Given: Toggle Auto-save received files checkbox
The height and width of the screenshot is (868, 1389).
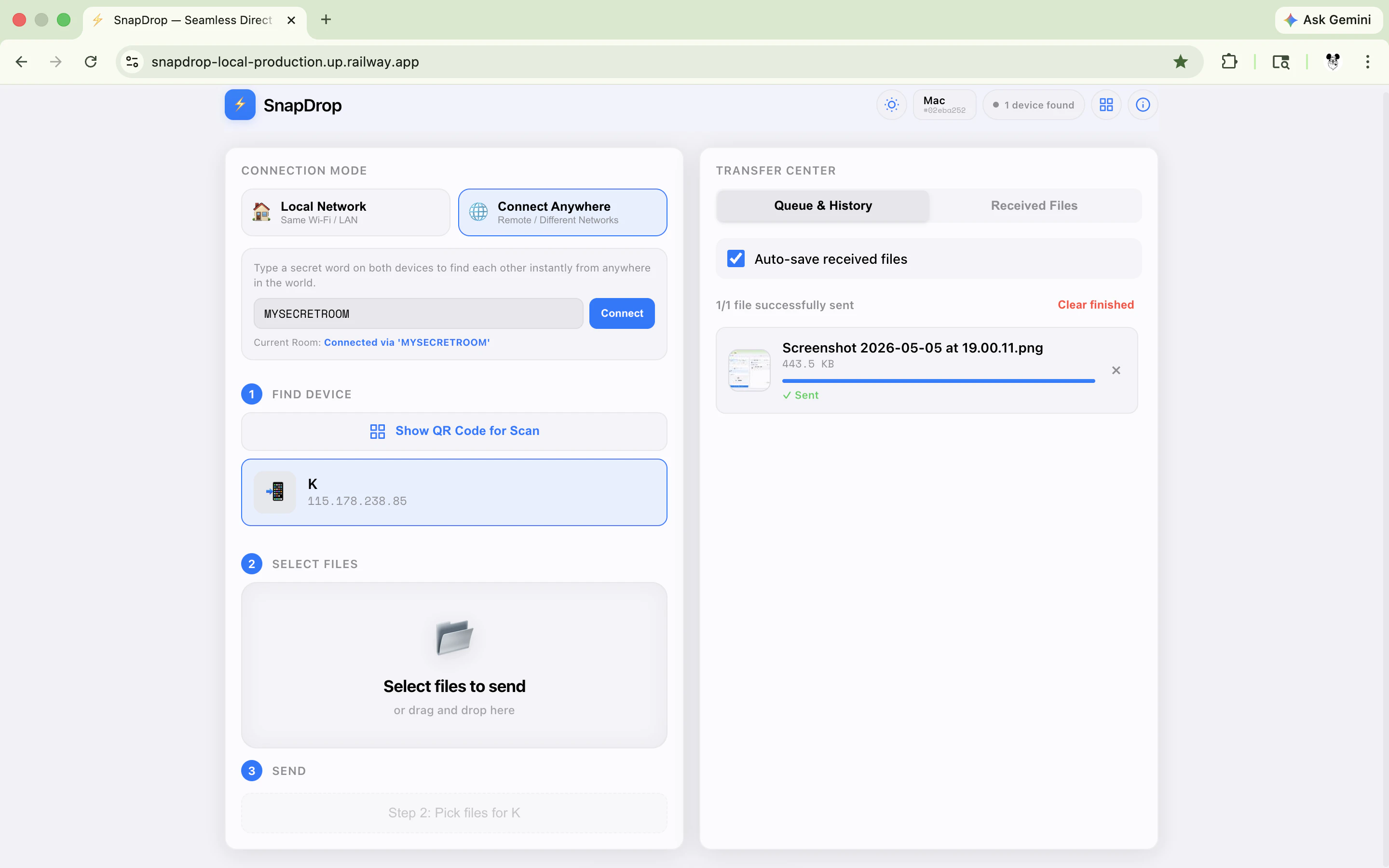Looking at the screenshot, I should 736,259.
